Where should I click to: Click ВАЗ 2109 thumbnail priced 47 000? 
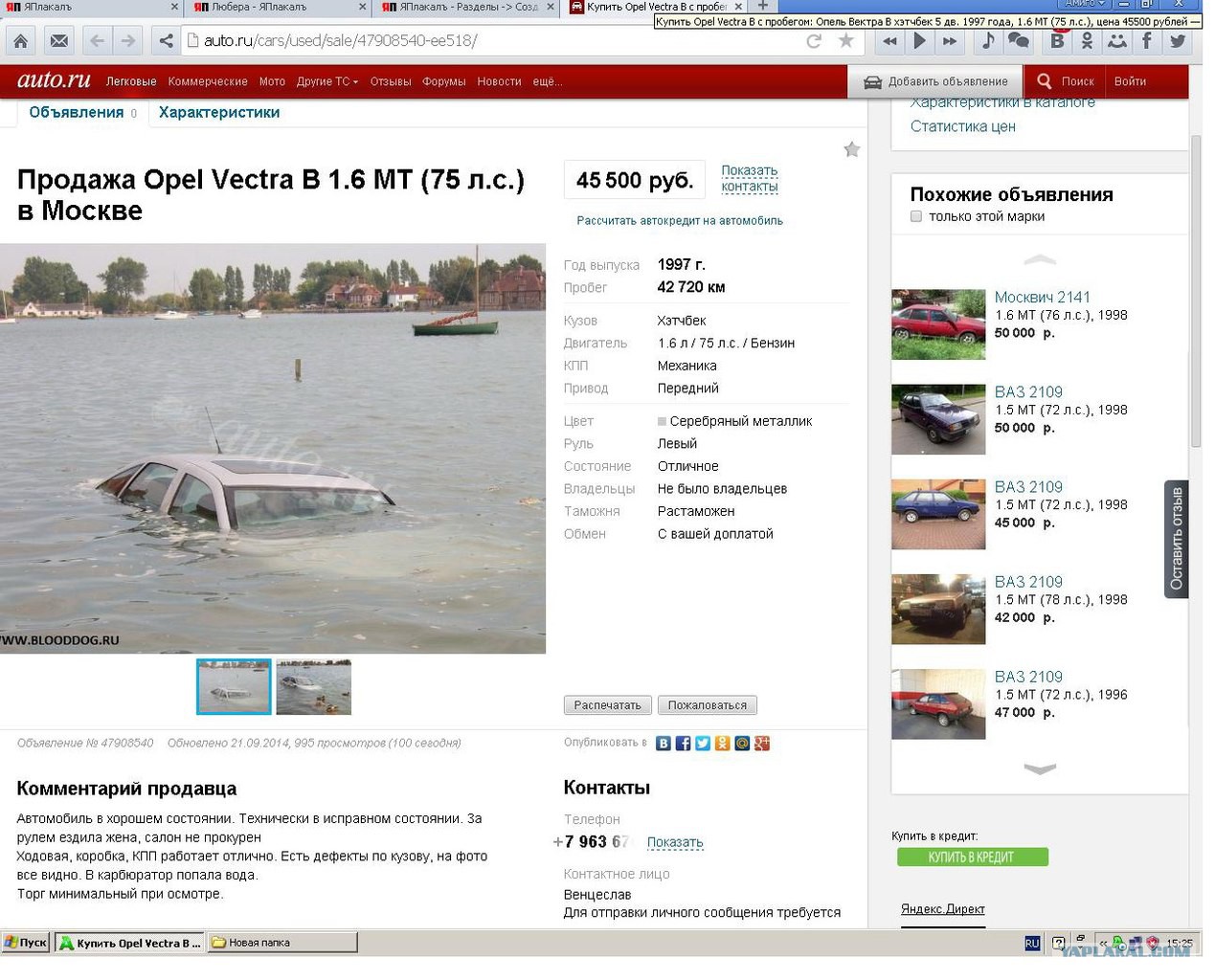(x=938, y=703)
